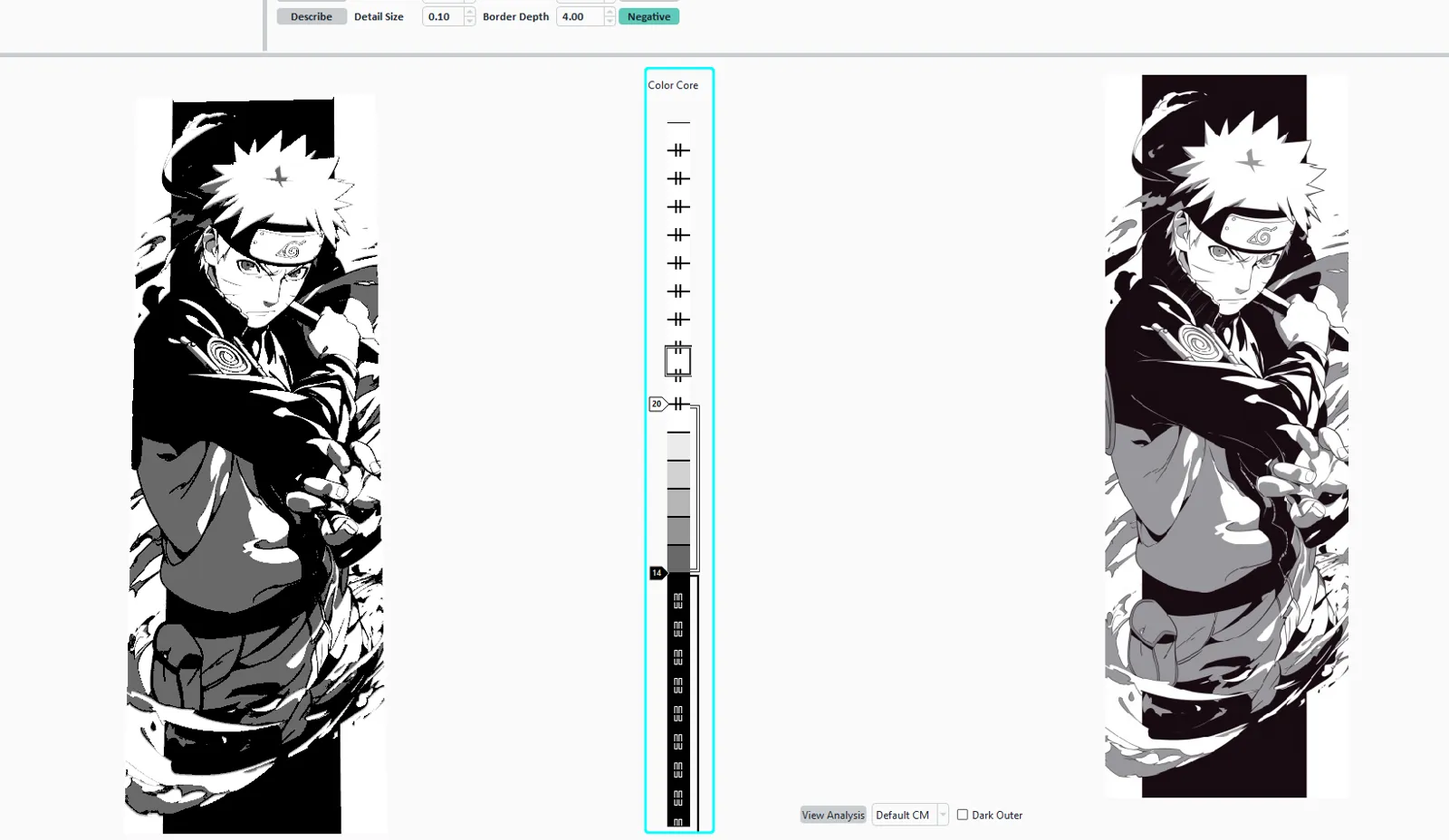
Task: Pick the darkest gray swatch above marker 14
Action: pyautogui.click(x=678, y=558)
